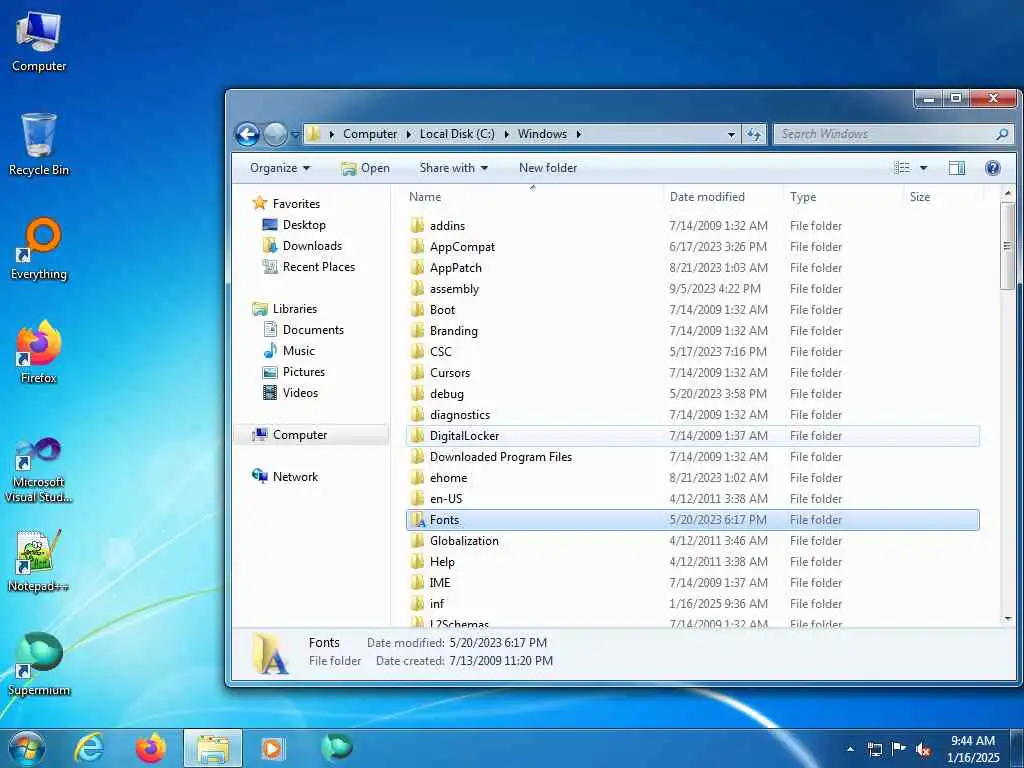Click the search magnifier icon

coord(1002,134)
